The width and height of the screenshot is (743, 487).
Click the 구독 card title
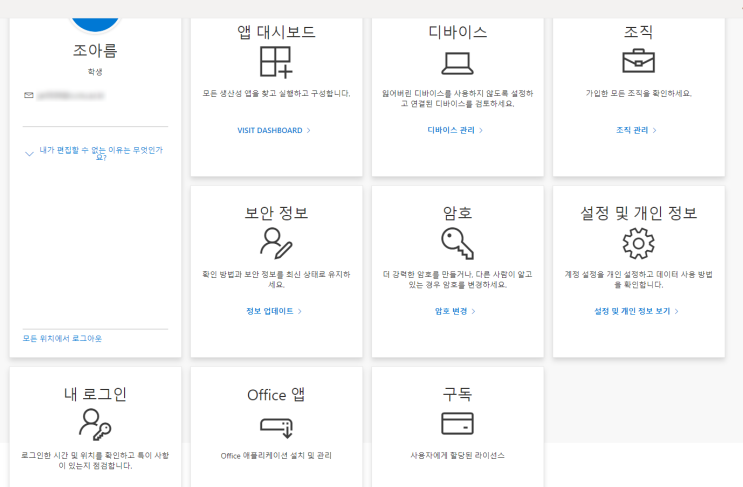point(457,394)
